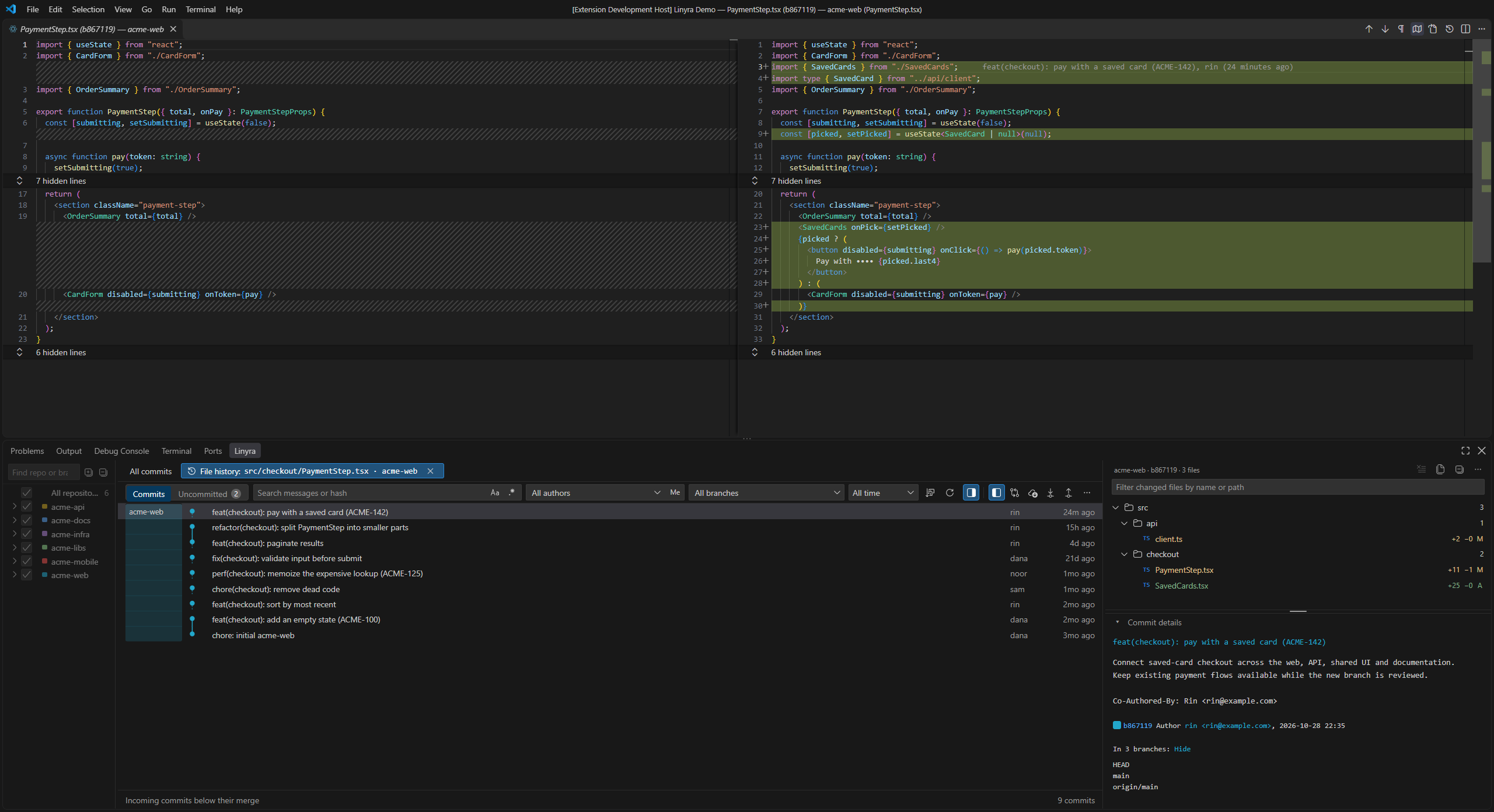This screenshot has height=812, width=1494.
Task: Click the compare branches icon in commit toolbar
Action: [1014, 493]
